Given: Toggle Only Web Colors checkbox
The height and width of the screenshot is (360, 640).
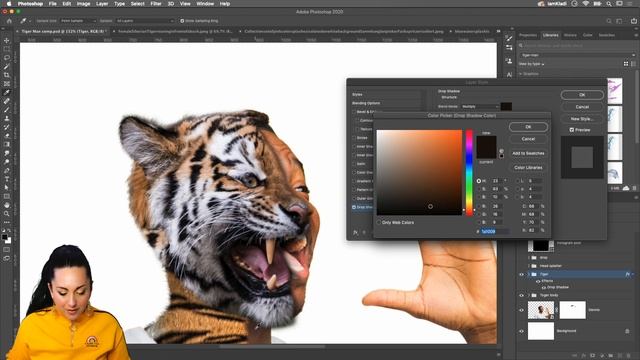Looking at the screenshot, I should tap(379, 222).
